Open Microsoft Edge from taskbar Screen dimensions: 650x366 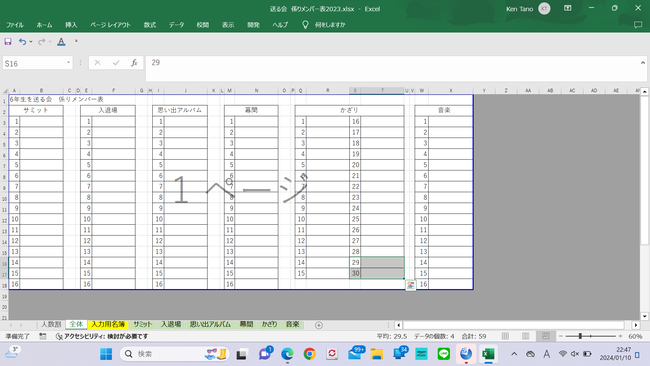[x=287, y=354]
